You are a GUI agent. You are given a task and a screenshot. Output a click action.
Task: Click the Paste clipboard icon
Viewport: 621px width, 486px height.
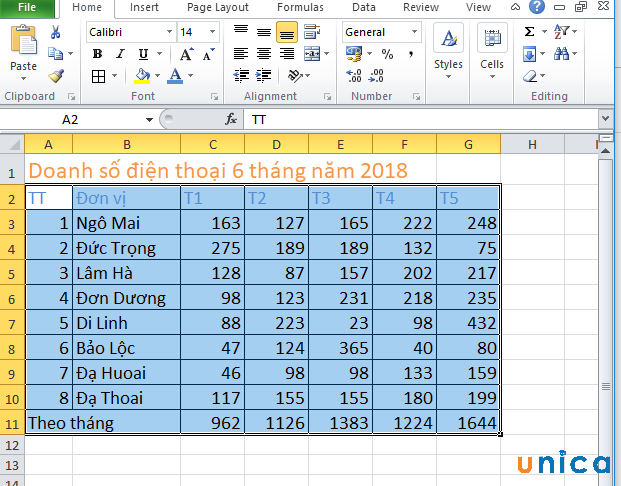[x=23, y=40]
